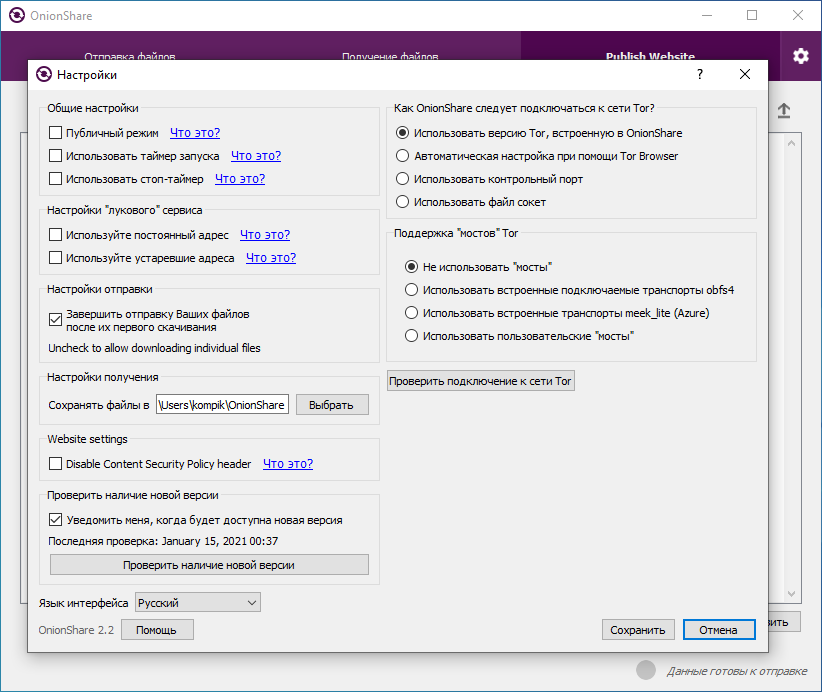Click the main window scrollbar down arrow
Screen dimensions: 822x692
click(x=792, y=593)
